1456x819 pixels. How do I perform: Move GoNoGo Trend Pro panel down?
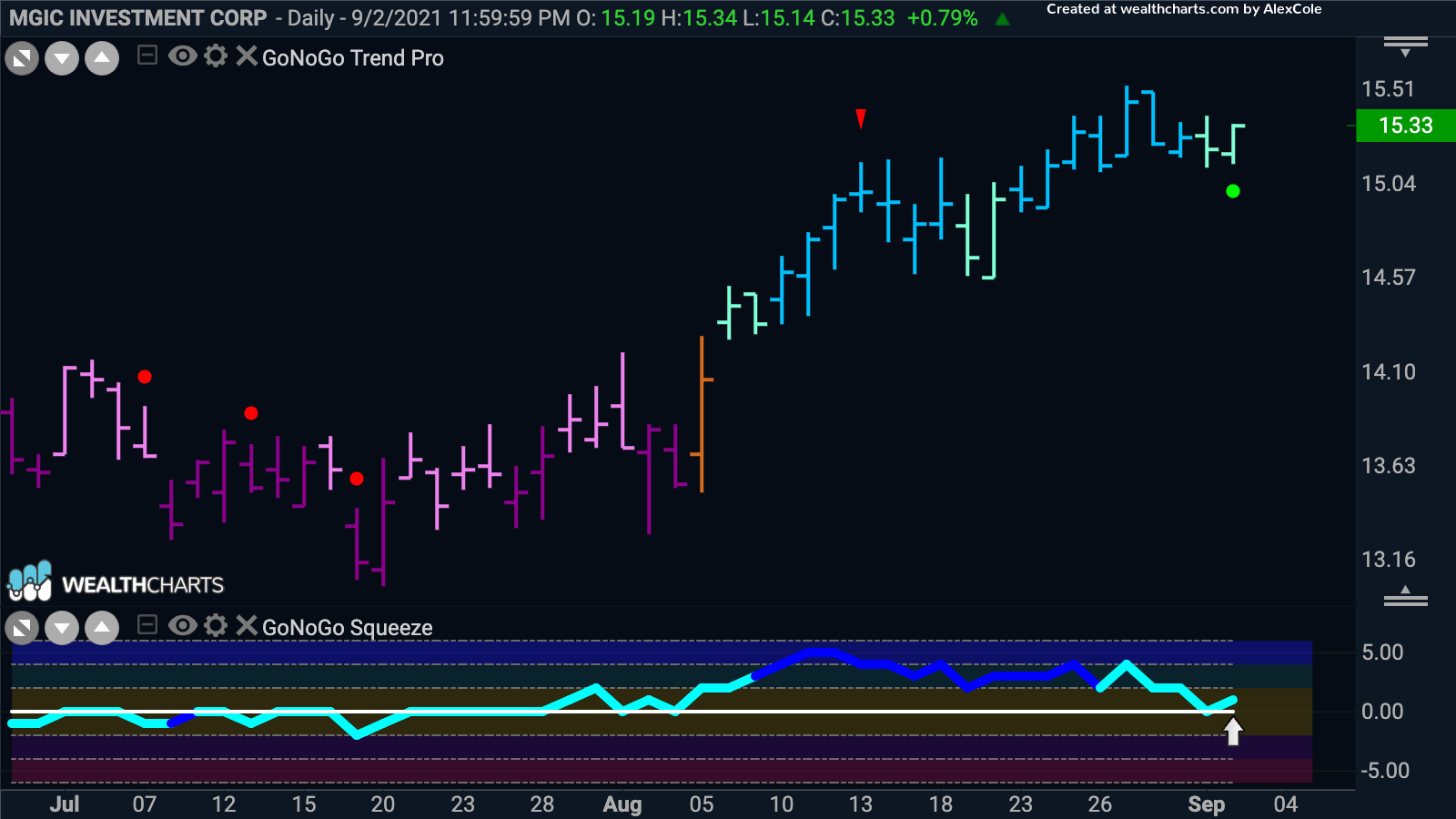coord(62,60)
